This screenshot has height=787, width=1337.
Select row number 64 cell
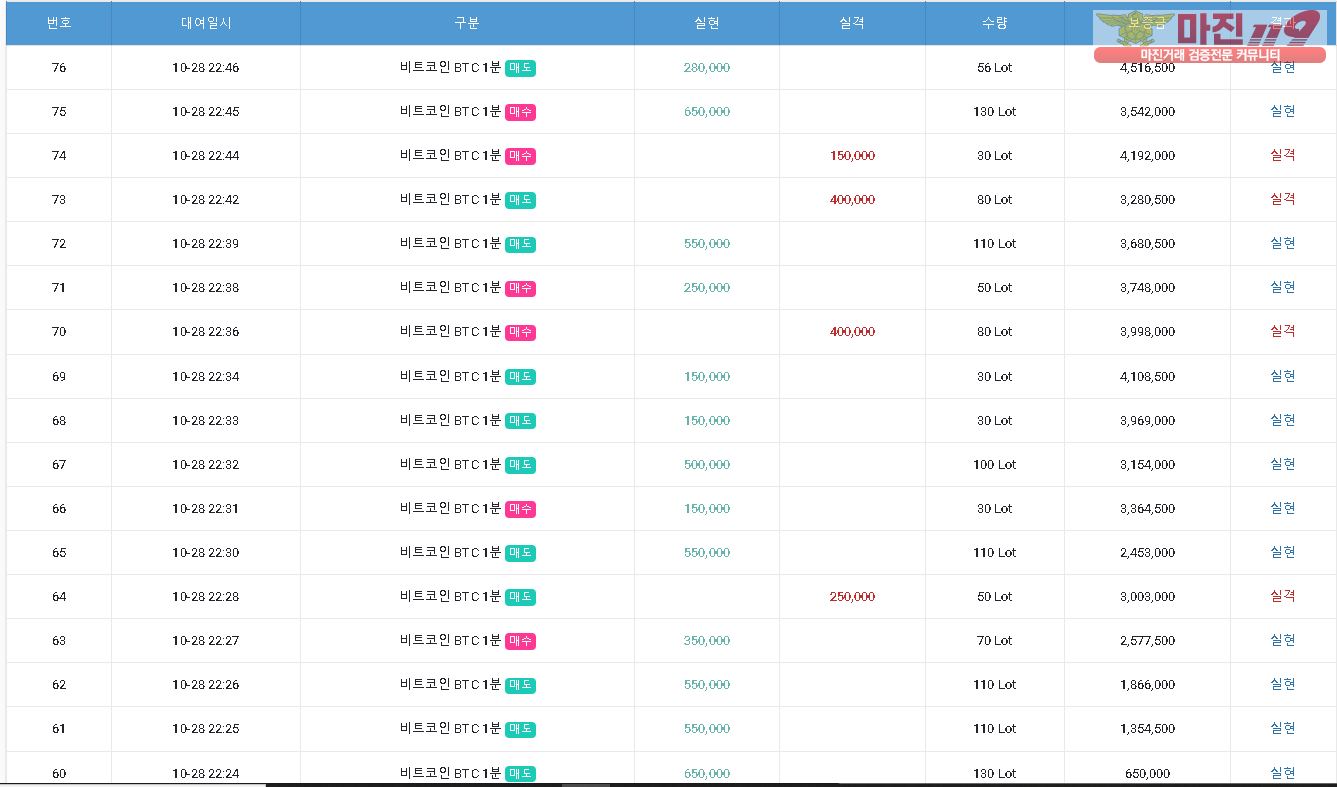(x=59, y=597)
